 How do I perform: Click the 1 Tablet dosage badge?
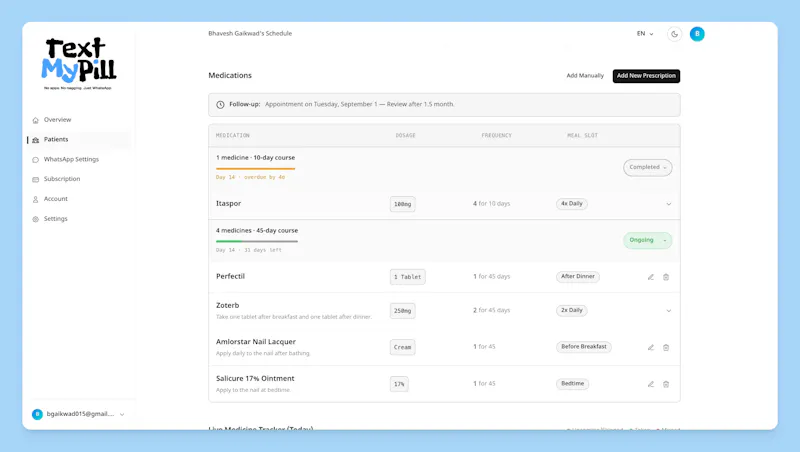coord(408,277)
